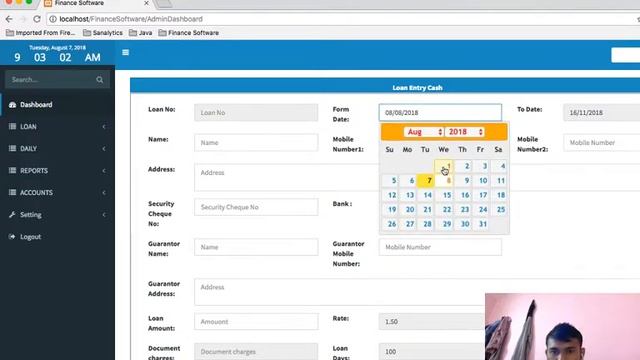Click the hamburger sidebar toggle icon
640x360 pixels.
point(125,52)
